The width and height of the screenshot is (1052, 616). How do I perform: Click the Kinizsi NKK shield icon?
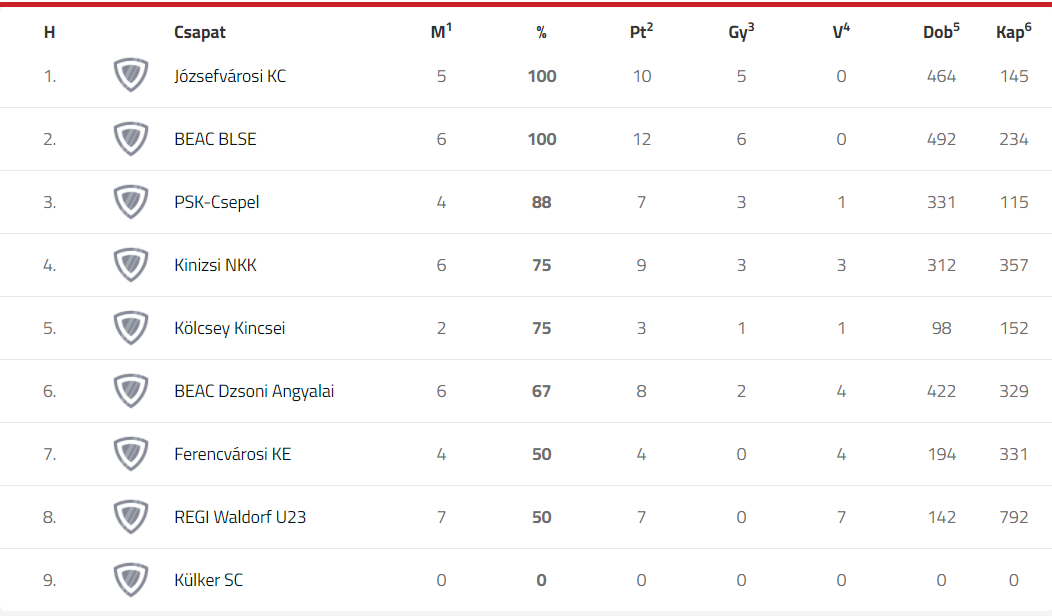coord(131,264)
